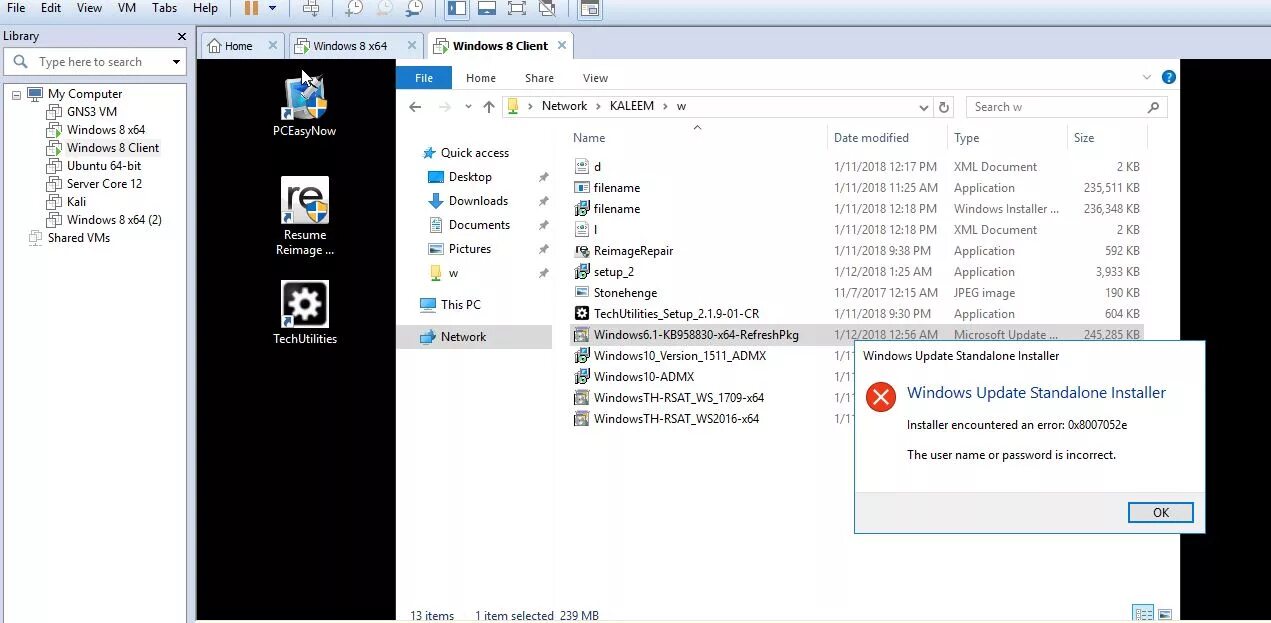Open the VMware Edit menu
1271x623 pixels.
pos(51,8)
